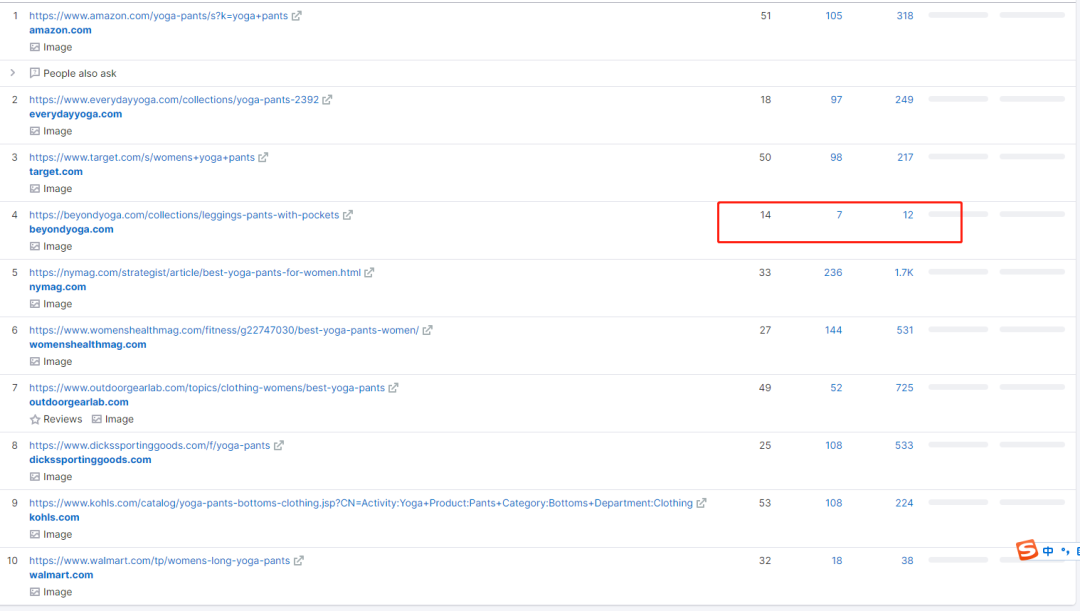The height and width of the screenshot is (611, 1080).
Task: Click the 12 backlinks value for beyondyoga.com
Action: pos(908,215)
